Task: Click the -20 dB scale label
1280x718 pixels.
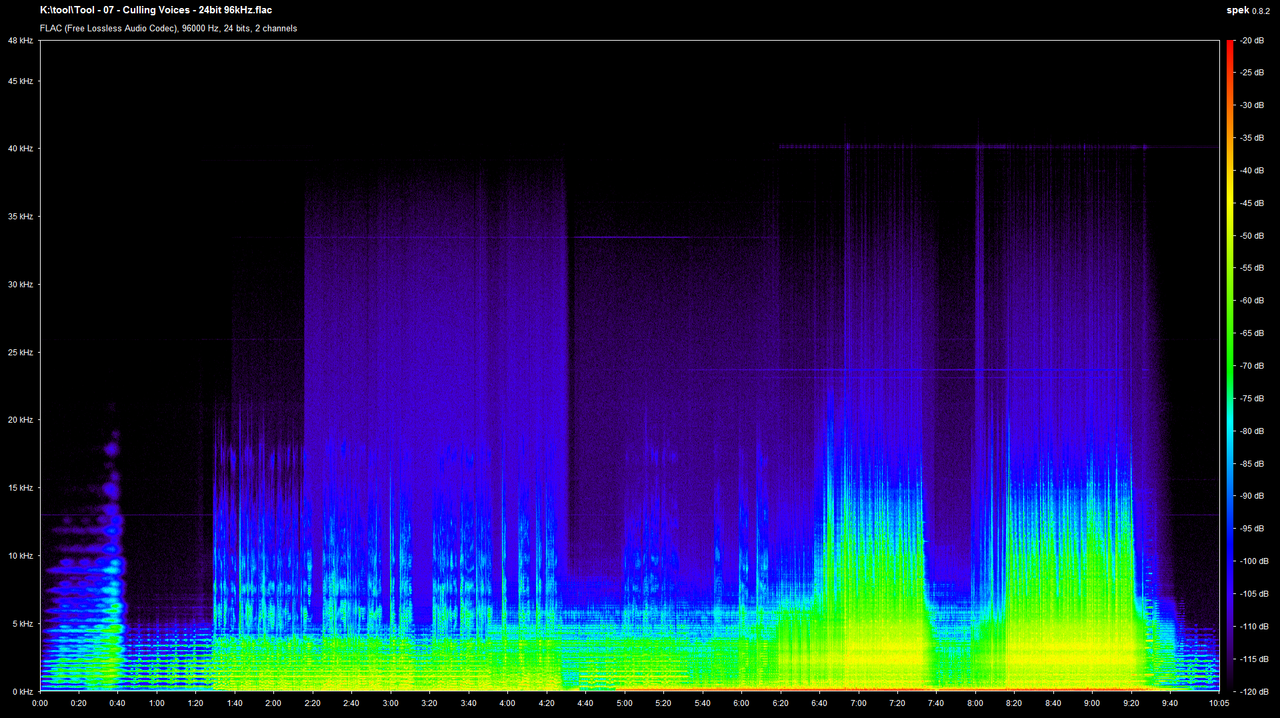Action: (1253, 40)
